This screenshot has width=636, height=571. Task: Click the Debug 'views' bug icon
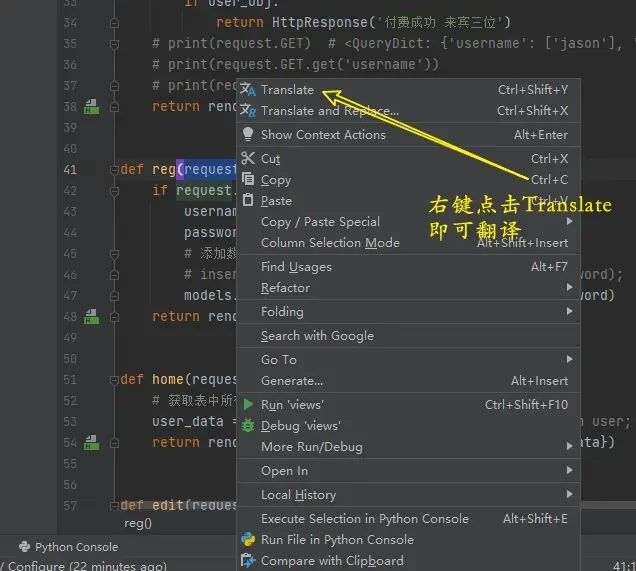[x=248, y=426]
